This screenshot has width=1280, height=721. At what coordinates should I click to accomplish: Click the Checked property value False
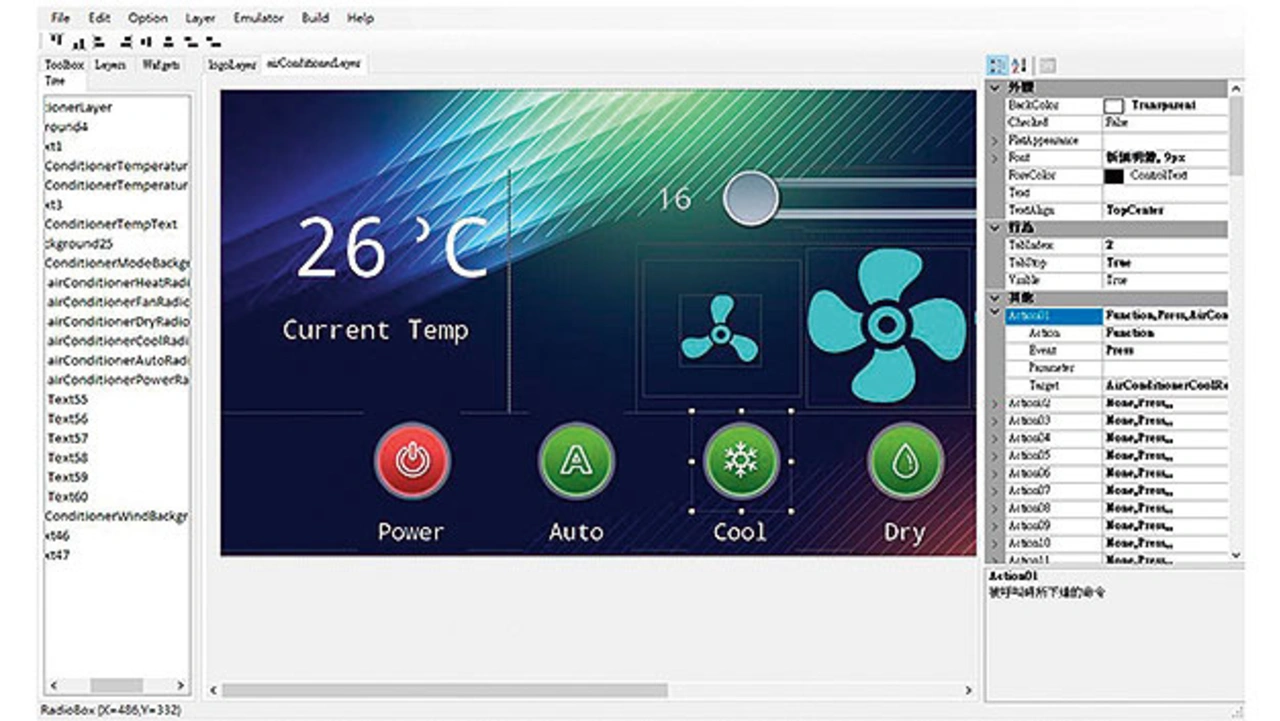(x=1165, y=122)
